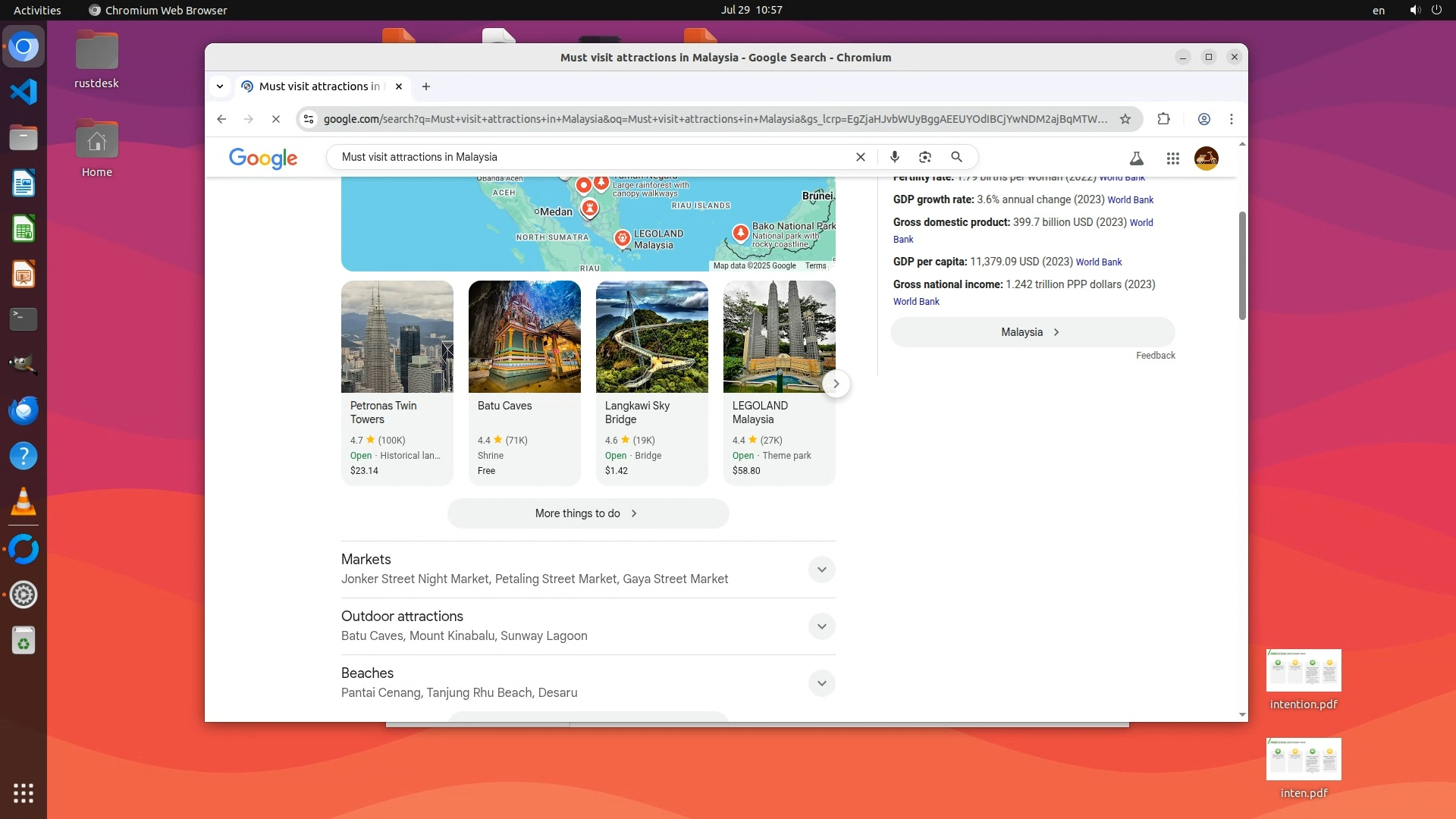The width and height of the screenshot is (1456, 819).
Task: Open the Extensions puzzle icon
Action: click(1163, 119)
